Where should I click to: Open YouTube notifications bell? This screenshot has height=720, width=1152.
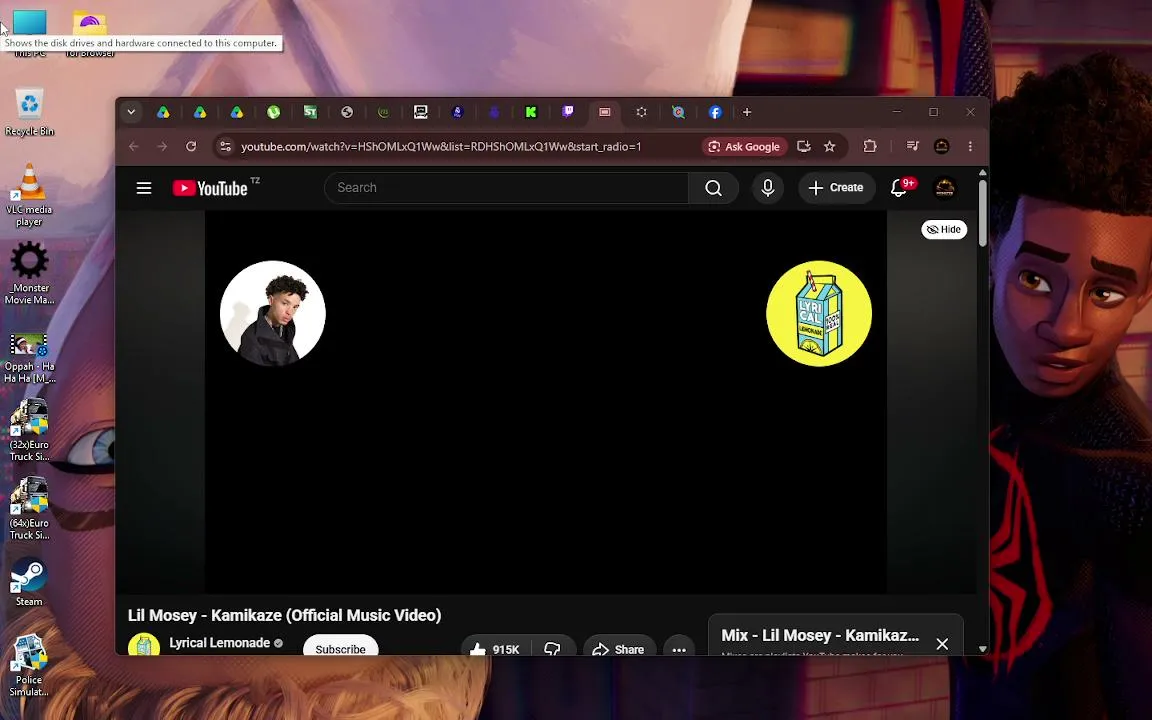(899, 188)
